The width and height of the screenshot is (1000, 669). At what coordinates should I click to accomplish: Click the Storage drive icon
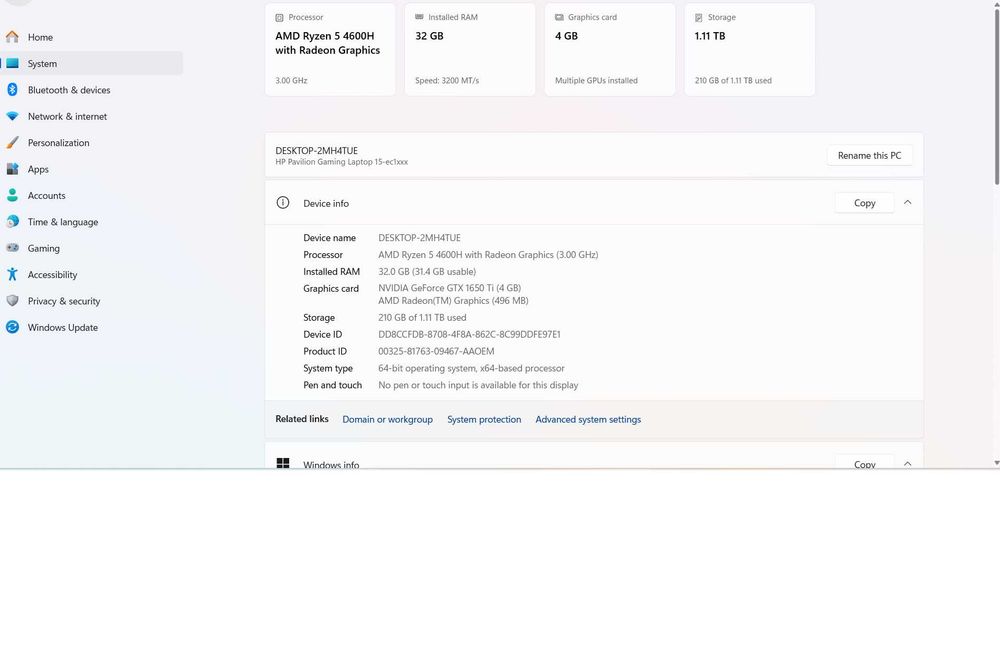698,17
